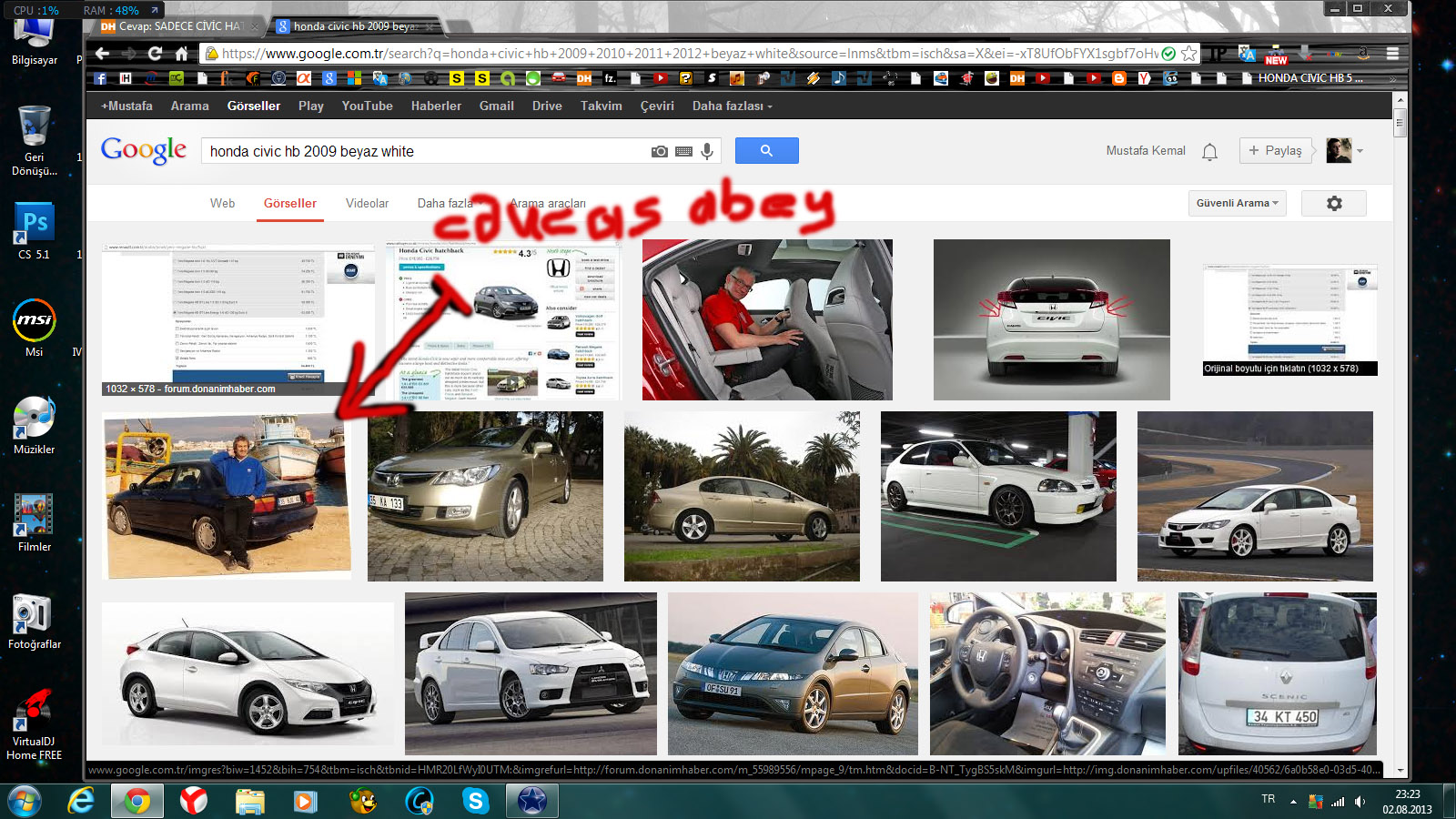1456x819 pixels.
Task: Open the HONDA CIVIC HB 5 bookmark
Action: [1302, 78]
